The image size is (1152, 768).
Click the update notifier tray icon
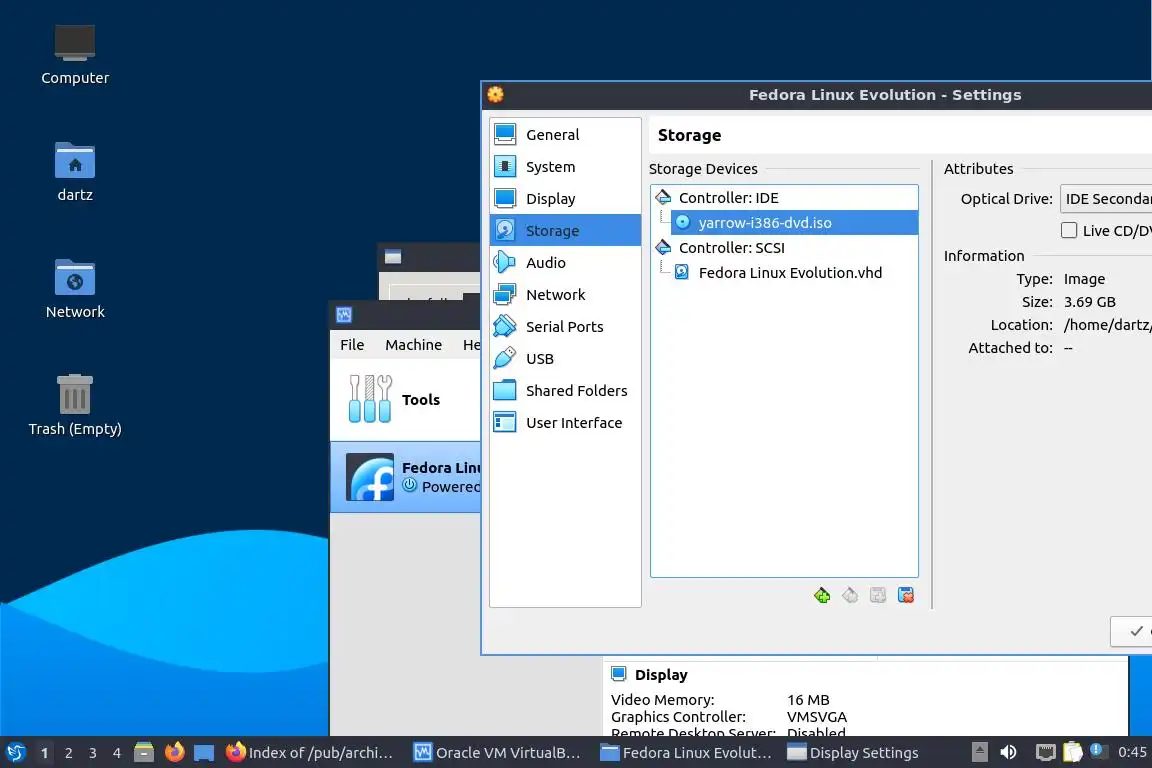pos(1096,750)
